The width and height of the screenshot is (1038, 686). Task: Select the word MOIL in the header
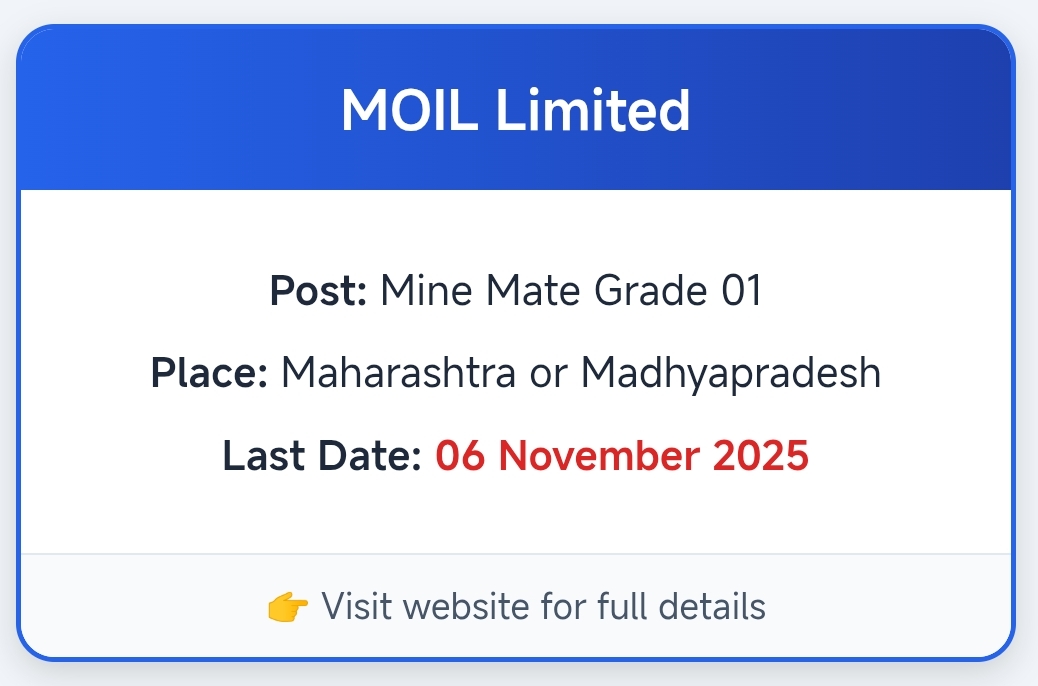pos(412,110)
